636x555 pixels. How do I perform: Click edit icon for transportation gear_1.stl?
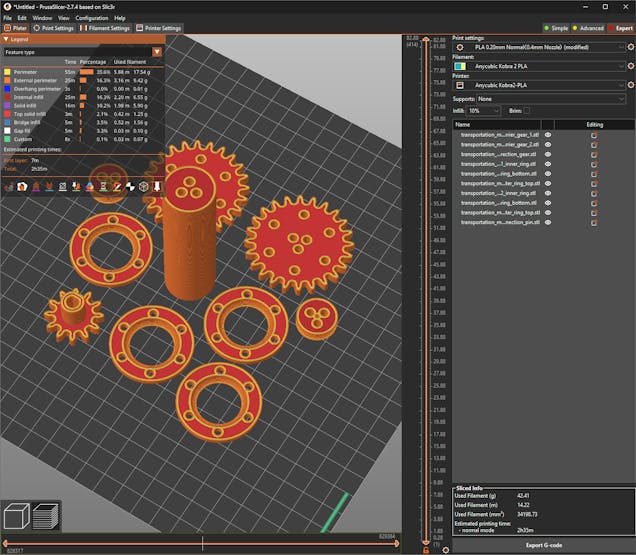pyautogui.click(x=594, y=134)
